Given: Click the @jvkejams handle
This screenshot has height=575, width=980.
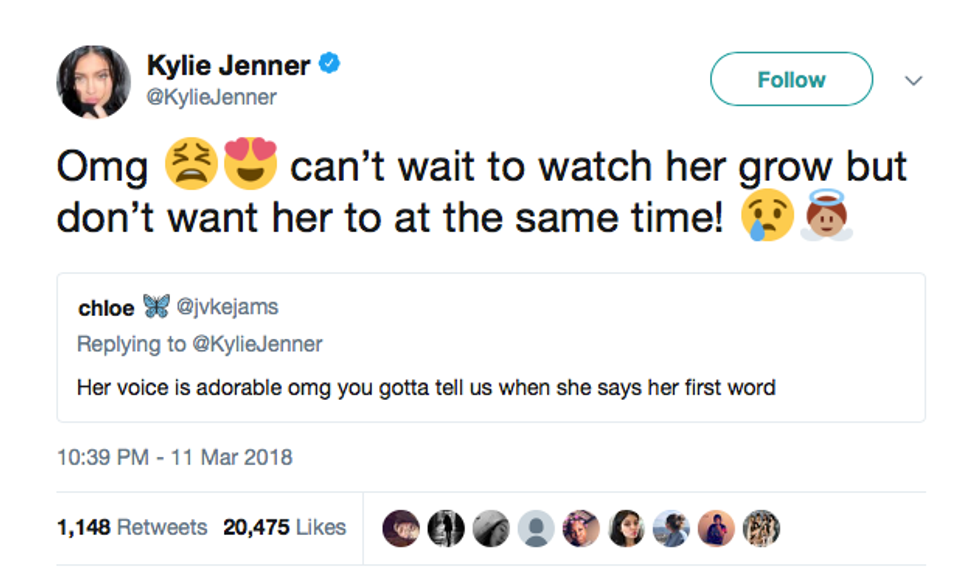Looking at the screenshot, I should [x=227, y=308].
